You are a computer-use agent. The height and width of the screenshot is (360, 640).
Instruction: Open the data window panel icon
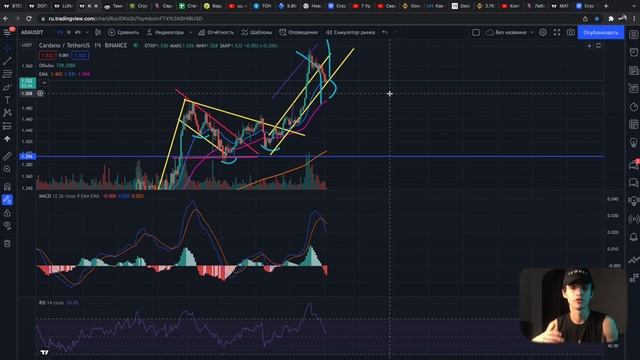pyautogui.click(x=633, y=88)
